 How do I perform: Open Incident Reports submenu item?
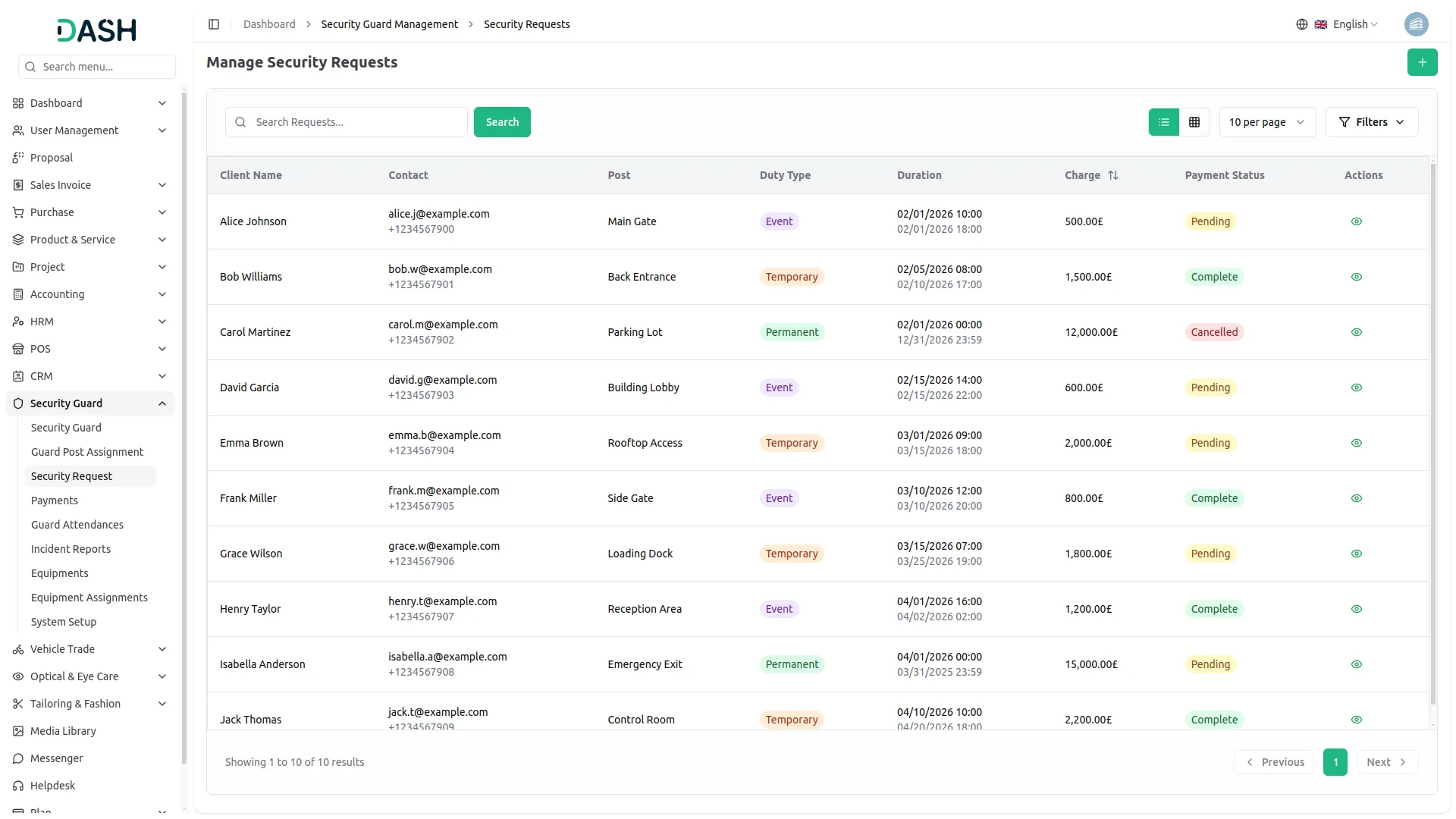pyautogui.click(x=71, y=549)
